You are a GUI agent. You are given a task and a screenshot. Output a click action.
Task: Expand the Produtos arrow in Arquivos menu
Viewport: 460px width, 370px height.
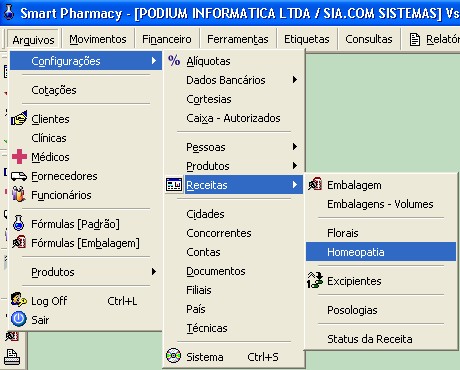pyautogui.click(x=154, y=272)
